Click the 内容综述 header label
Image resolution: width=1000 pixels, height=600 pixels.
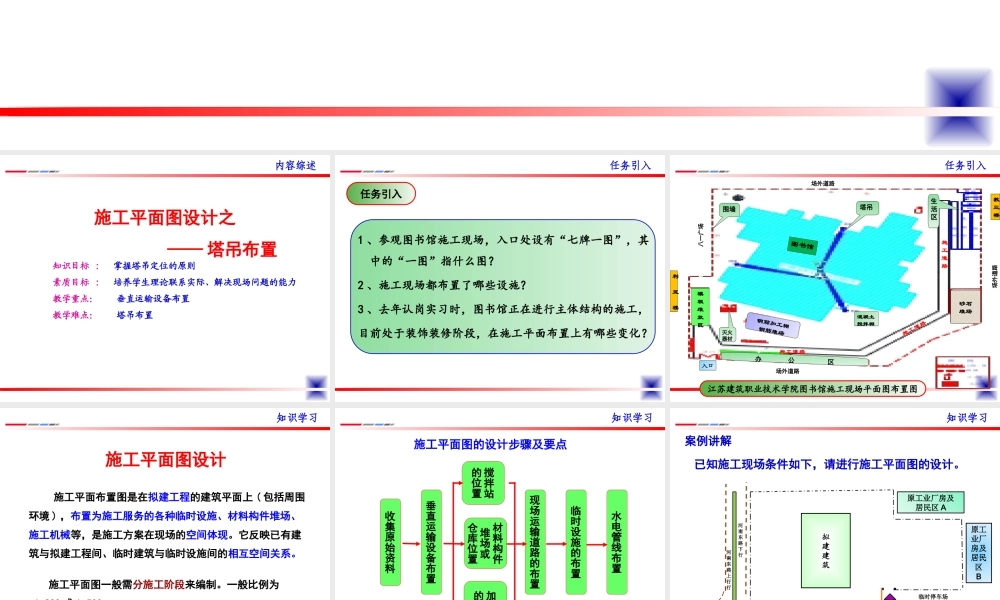295,165
